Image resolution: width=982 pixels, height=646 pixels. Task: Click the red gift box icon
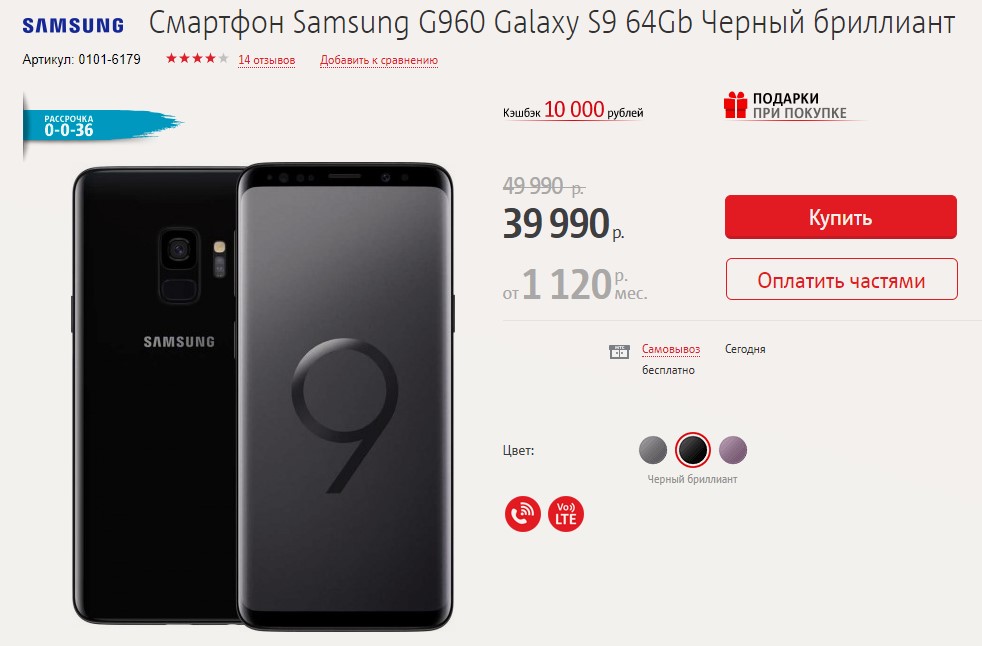735,105
